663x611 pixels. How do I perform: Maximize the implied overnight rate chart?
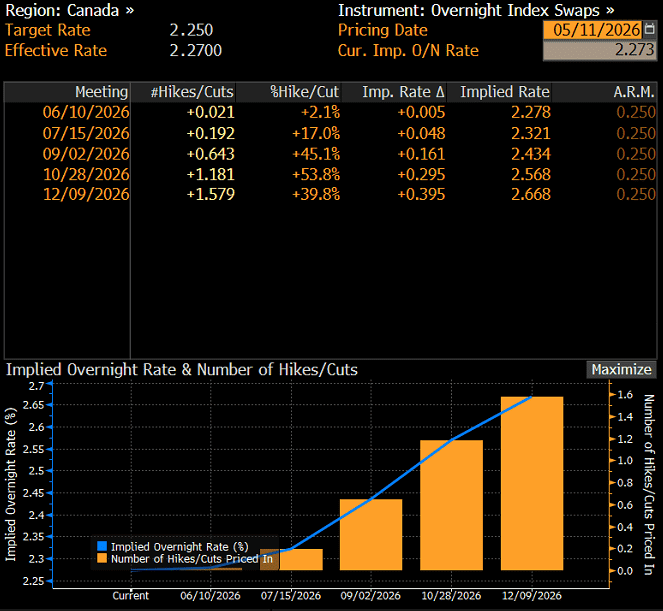pyautogui.click(x=621, y=370)
